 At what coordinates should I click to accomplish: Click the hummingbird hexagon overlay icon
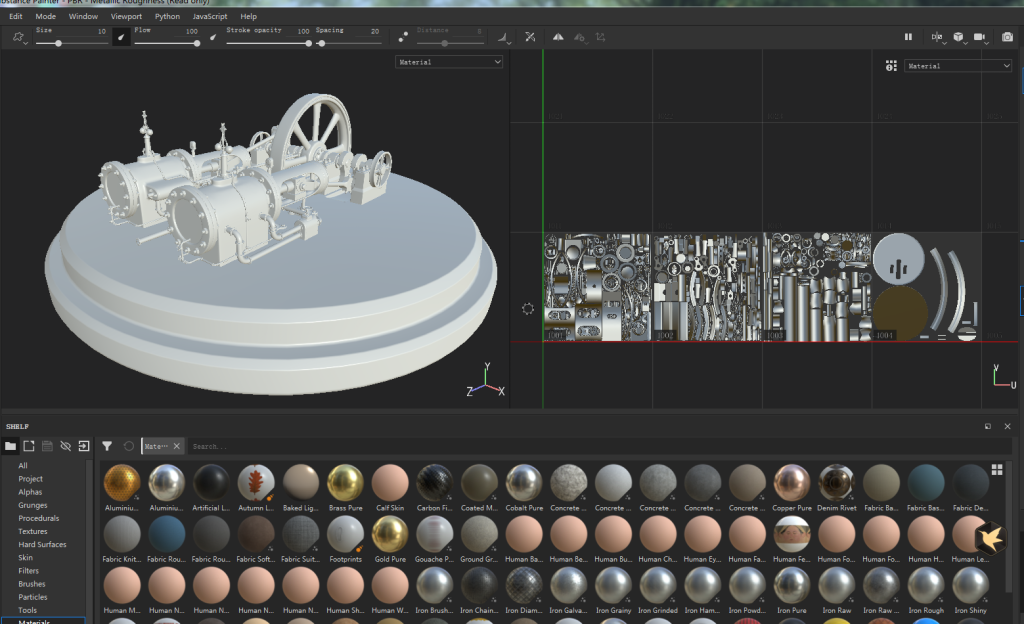tap(991, 538)
